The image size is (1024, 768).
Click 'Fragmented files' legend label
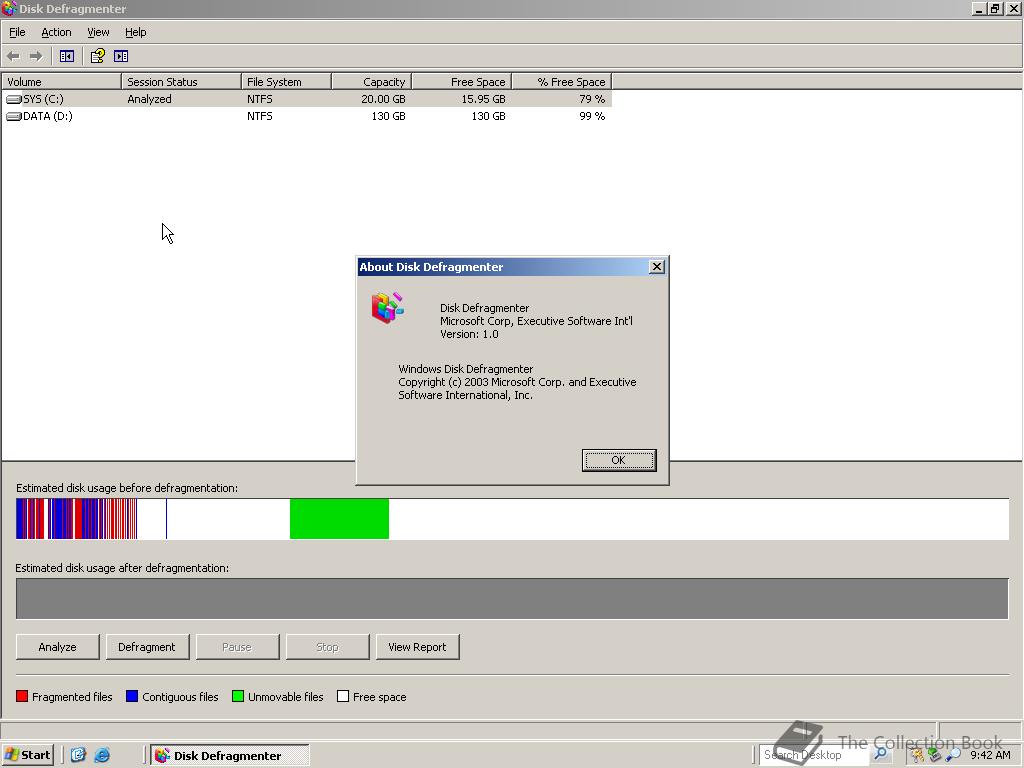72,697
